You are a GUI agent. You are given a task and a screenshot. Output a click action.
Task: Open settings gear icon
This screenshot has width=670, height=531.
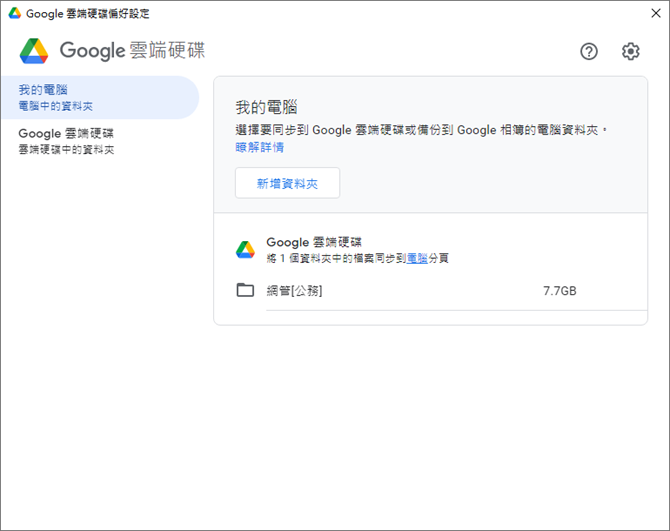630,51
